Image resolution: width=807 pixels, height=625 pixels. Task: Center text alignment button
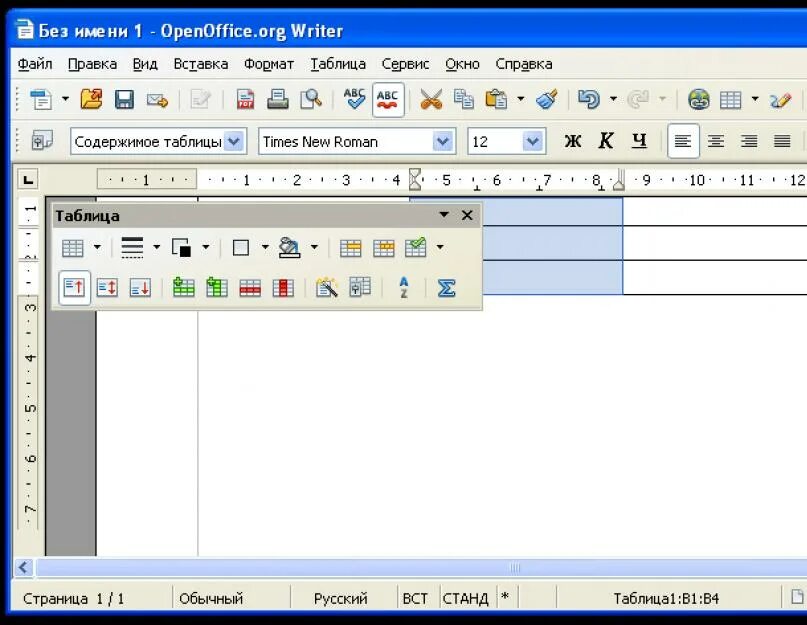716,141
